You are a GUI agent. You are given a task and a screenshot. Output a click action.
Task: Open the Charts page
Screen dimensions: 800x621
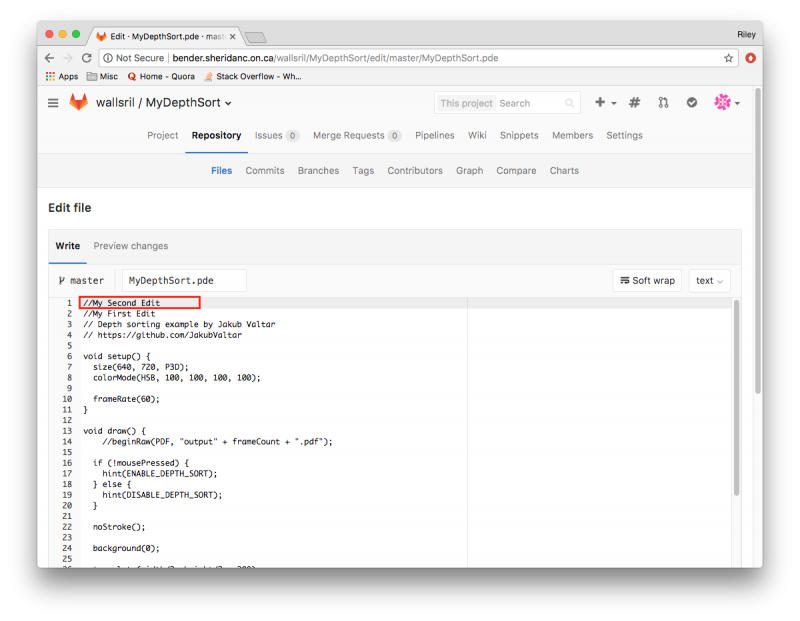click(564, 170)
